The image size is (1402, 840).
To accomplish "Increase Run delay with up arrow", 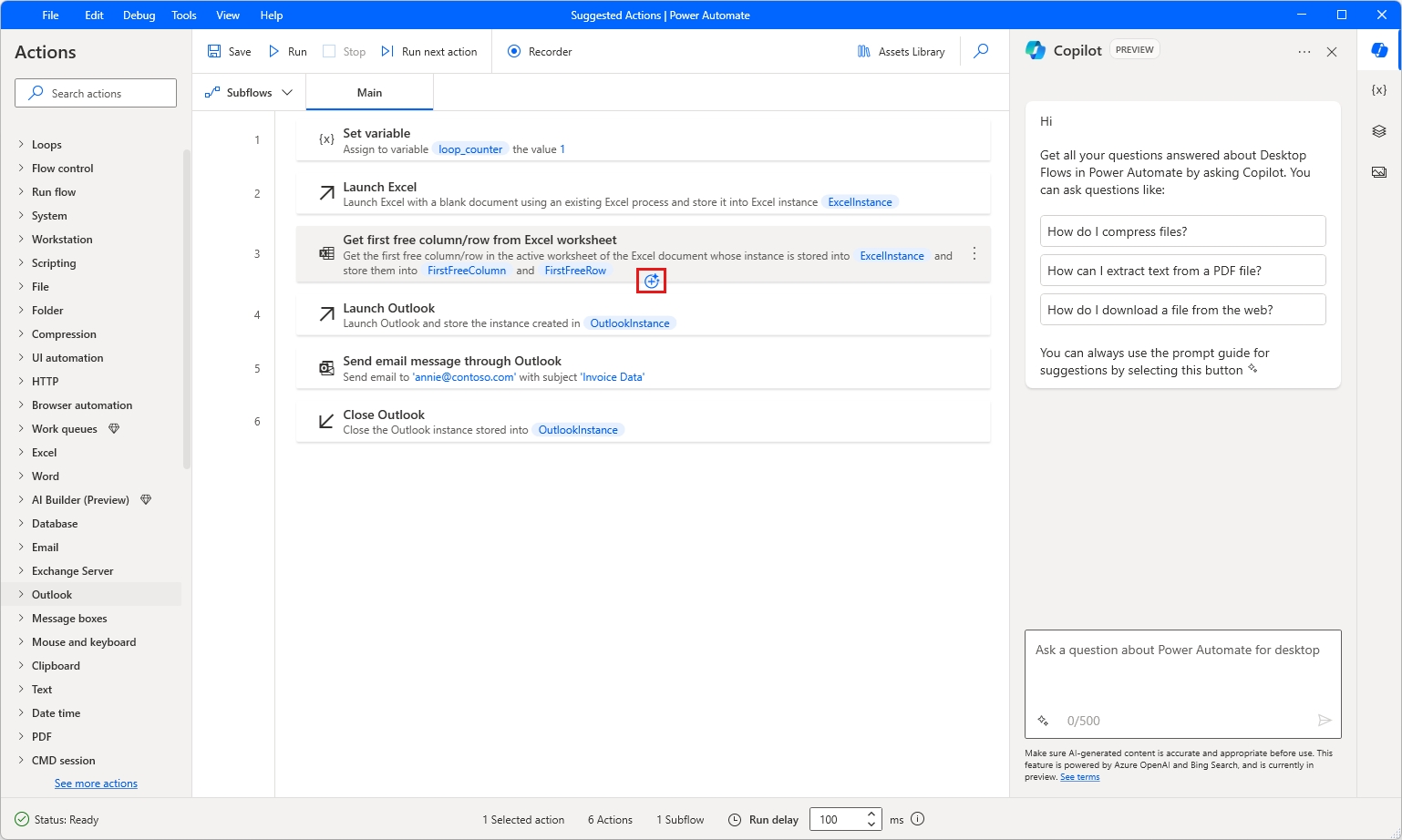I will click(x=871, y=814).
